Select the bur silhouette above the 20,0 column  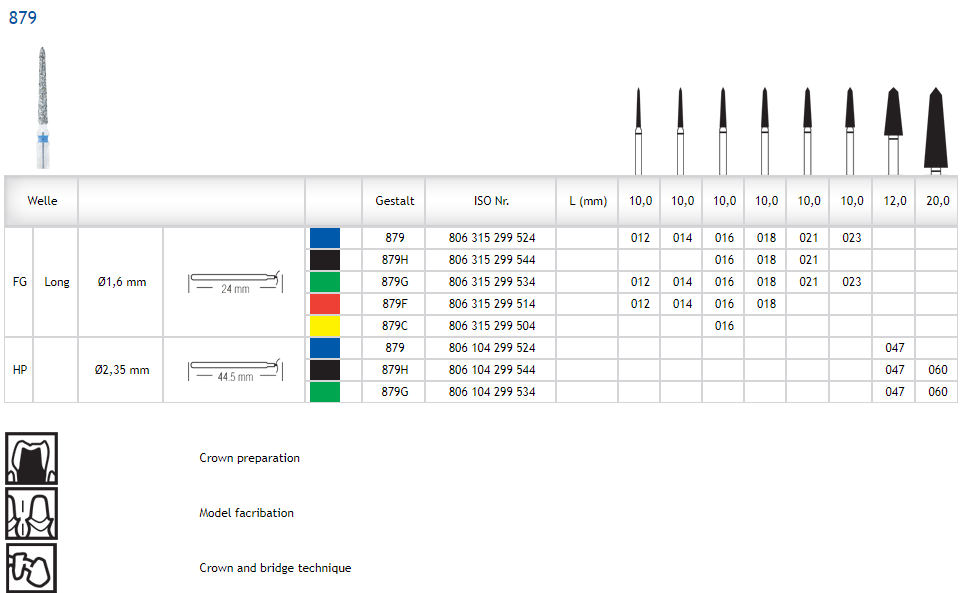[935, 128]
